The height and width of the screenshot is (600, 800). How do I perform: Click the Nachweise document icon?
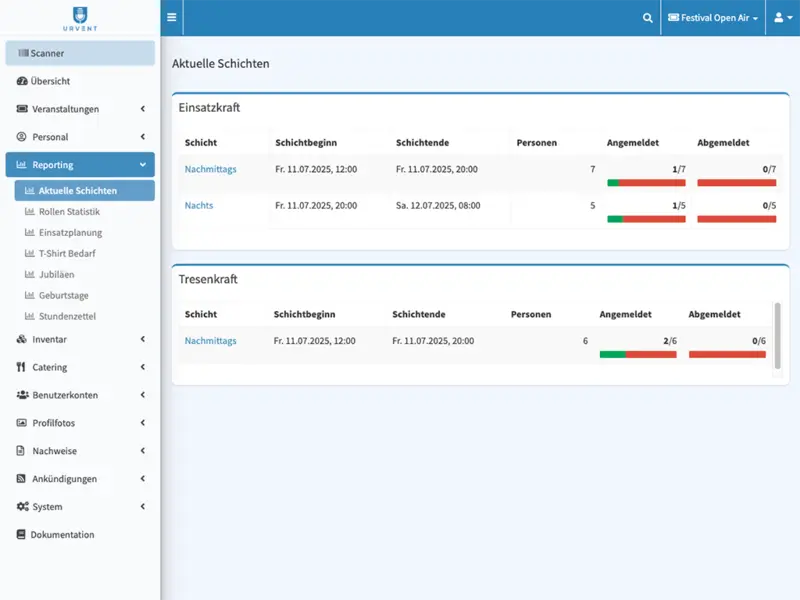(x=20, y=451)
